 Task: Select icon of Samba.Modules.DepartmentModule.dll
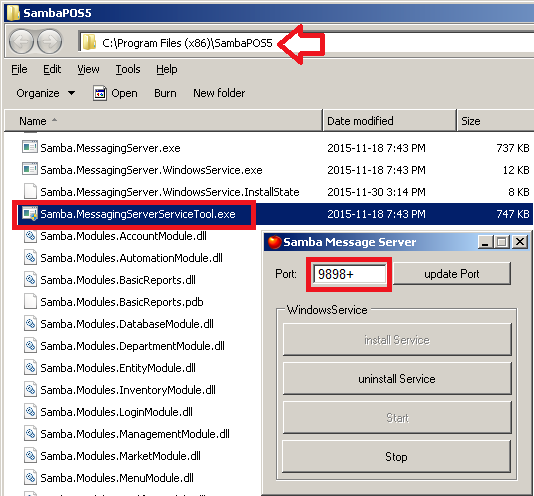[30, 346]
